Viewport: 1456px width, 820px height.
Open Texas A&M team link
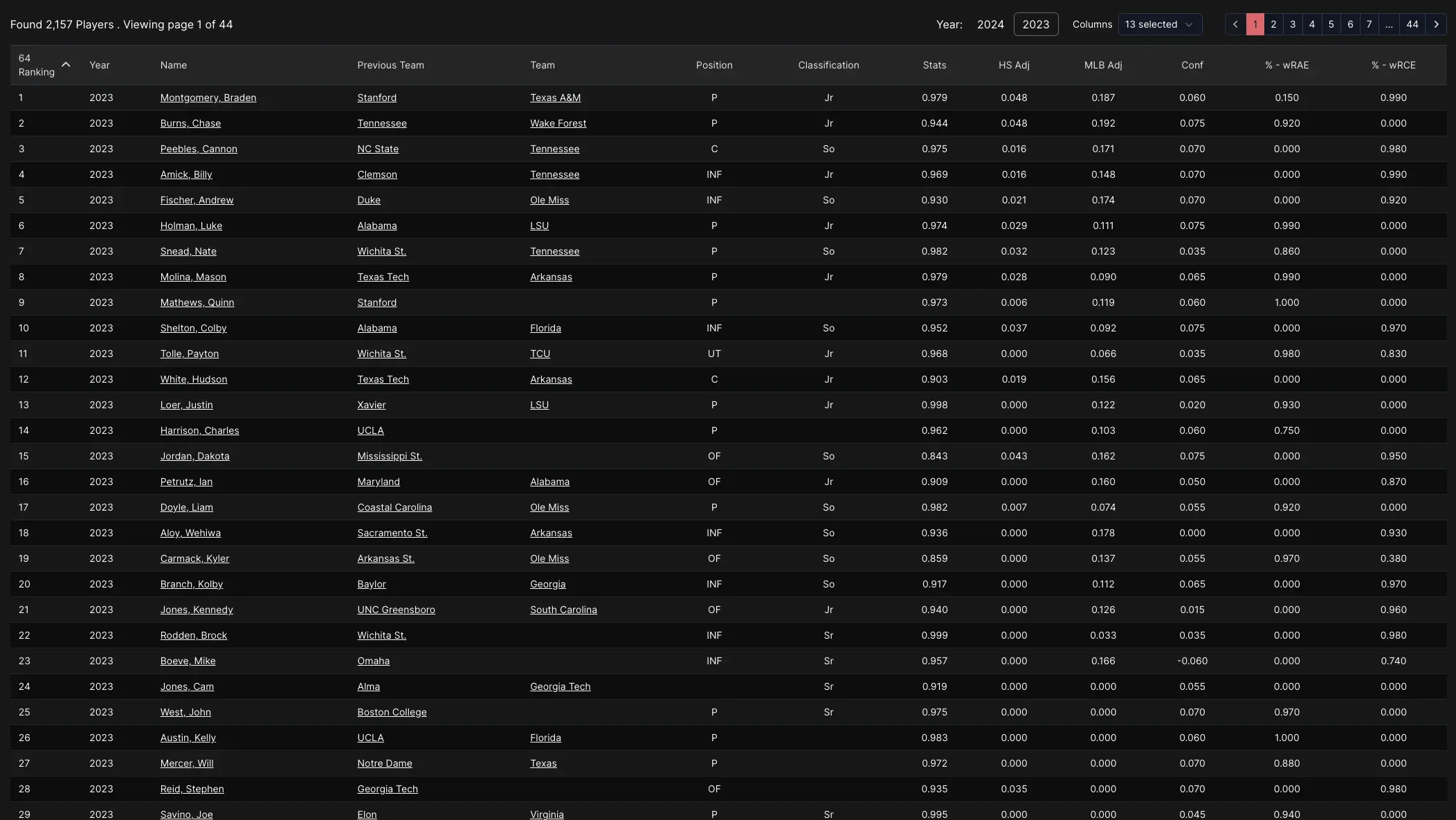pos(555,98)
